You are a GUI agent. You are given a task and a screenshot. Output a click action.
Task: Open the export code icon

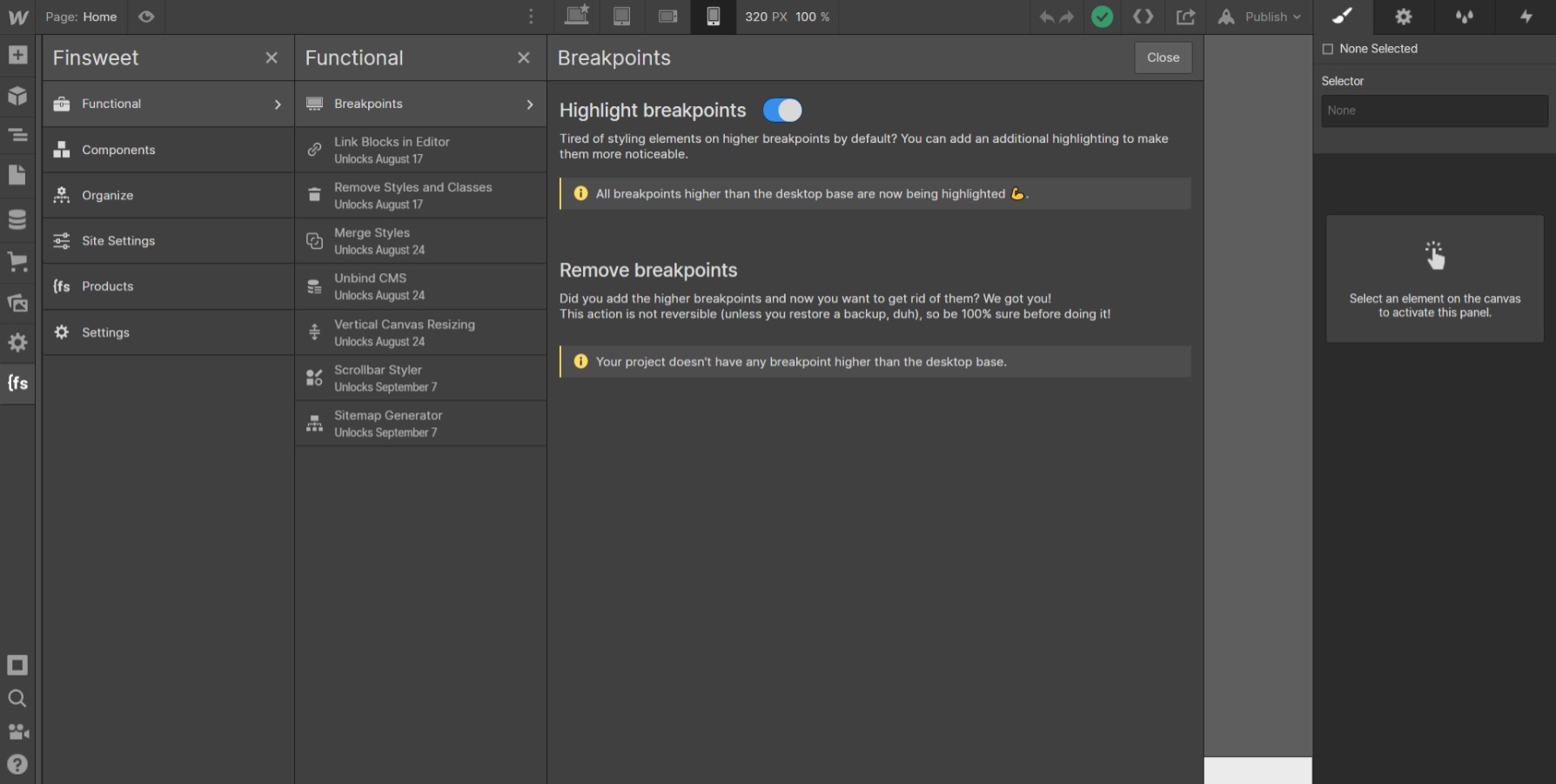(1143, 17)
